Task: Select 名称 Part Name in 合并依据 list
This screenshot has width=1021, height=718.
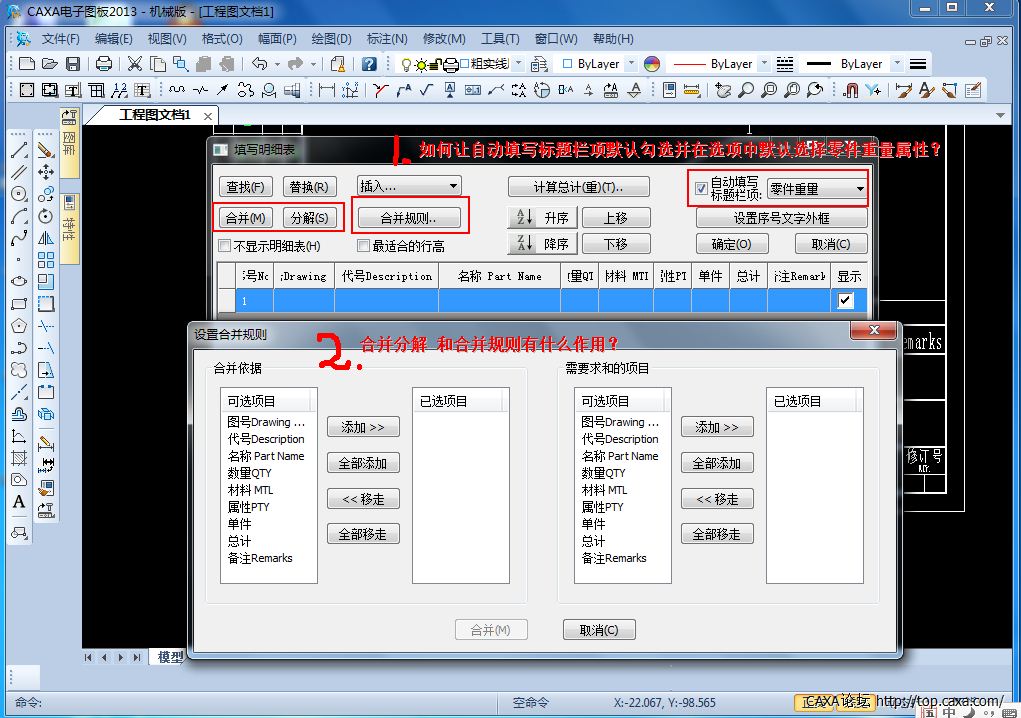Action: point(265,456)
